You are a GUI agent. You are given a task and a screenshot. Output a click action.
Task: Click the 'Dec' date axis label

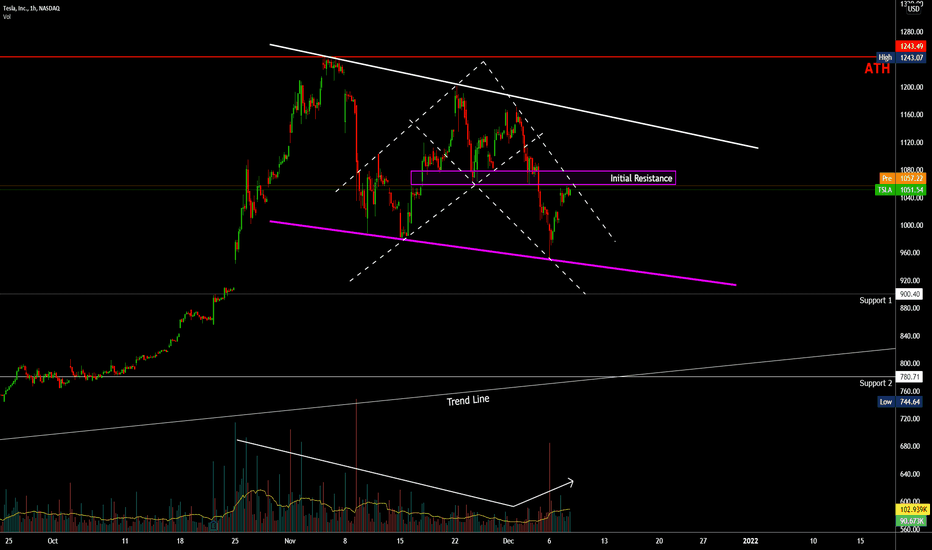coord(508,541)
